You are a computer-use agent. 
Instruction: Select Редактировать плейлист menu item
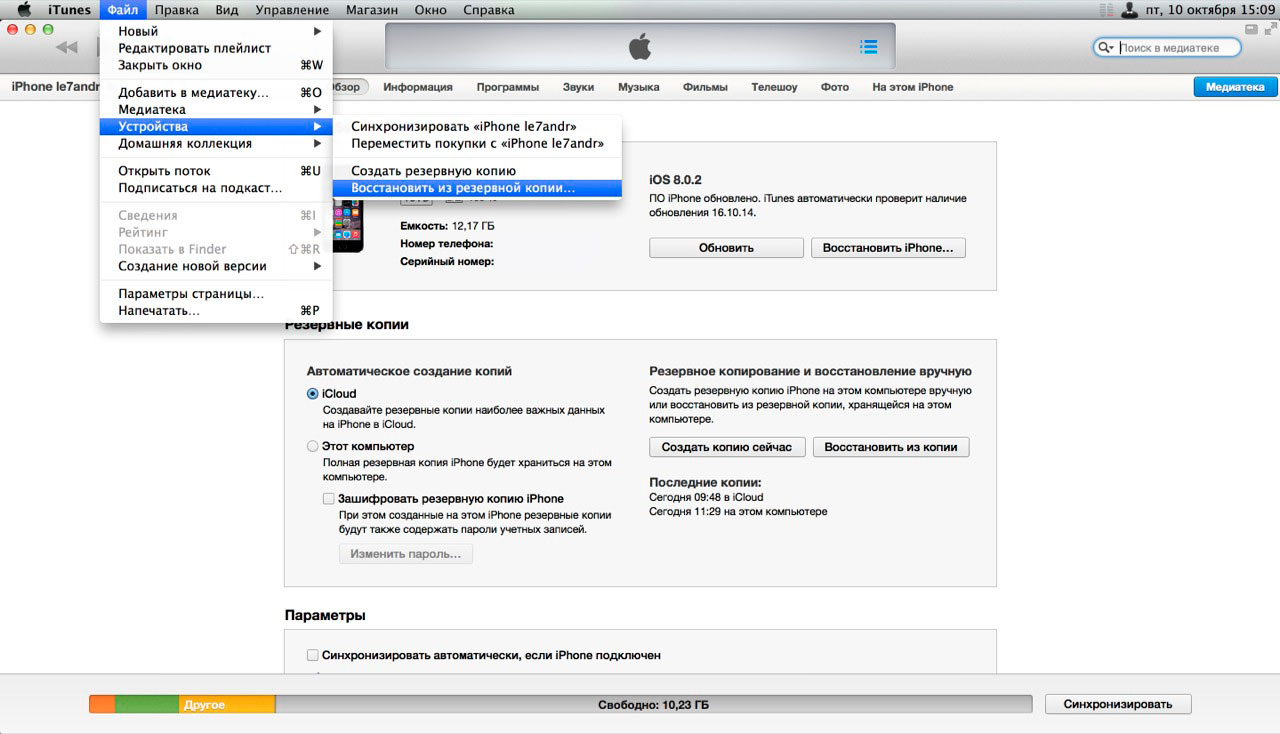click(216, 48)
